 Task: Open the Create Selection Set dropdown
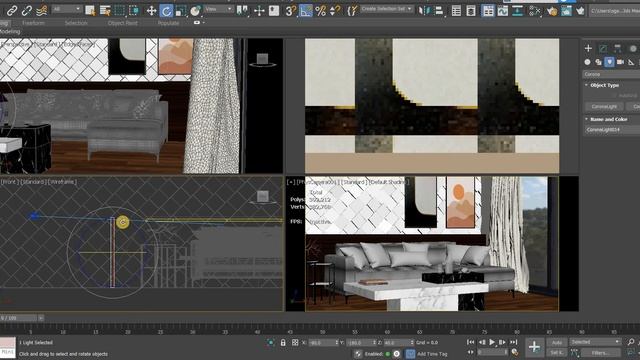tap(387, 9)
